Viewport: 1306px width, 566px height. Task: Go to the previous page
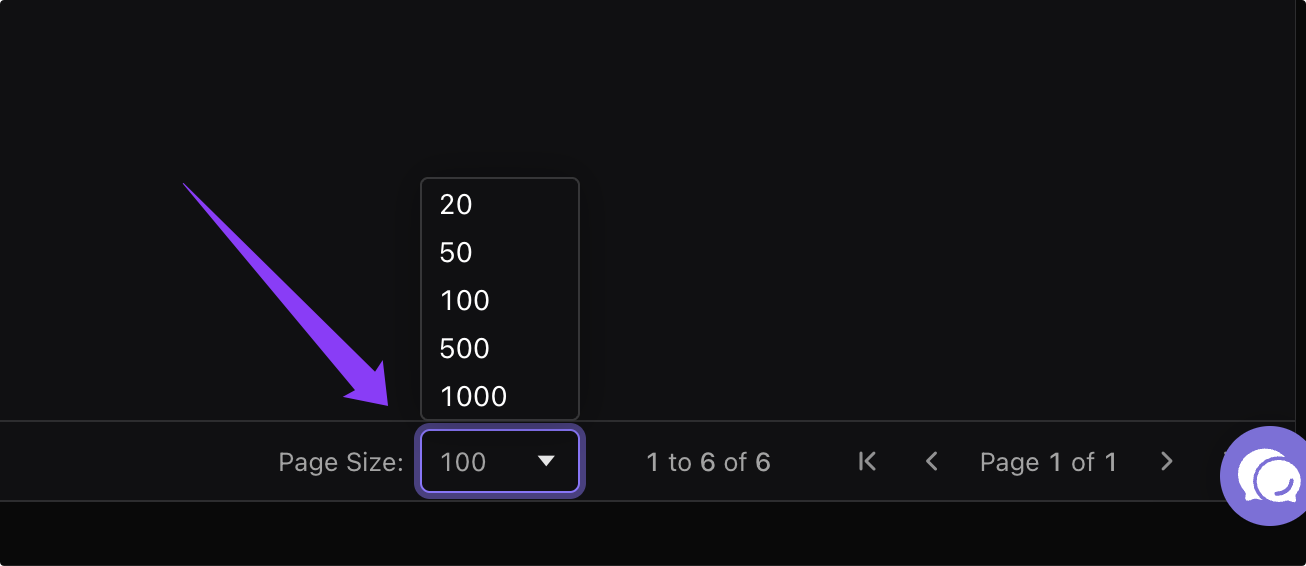point(932,461)
